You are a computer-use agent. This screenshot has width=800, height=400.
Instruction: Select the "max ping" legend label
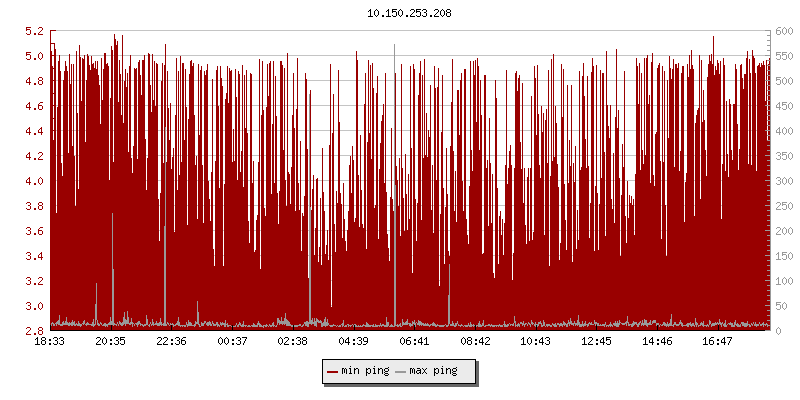point(433,371)
